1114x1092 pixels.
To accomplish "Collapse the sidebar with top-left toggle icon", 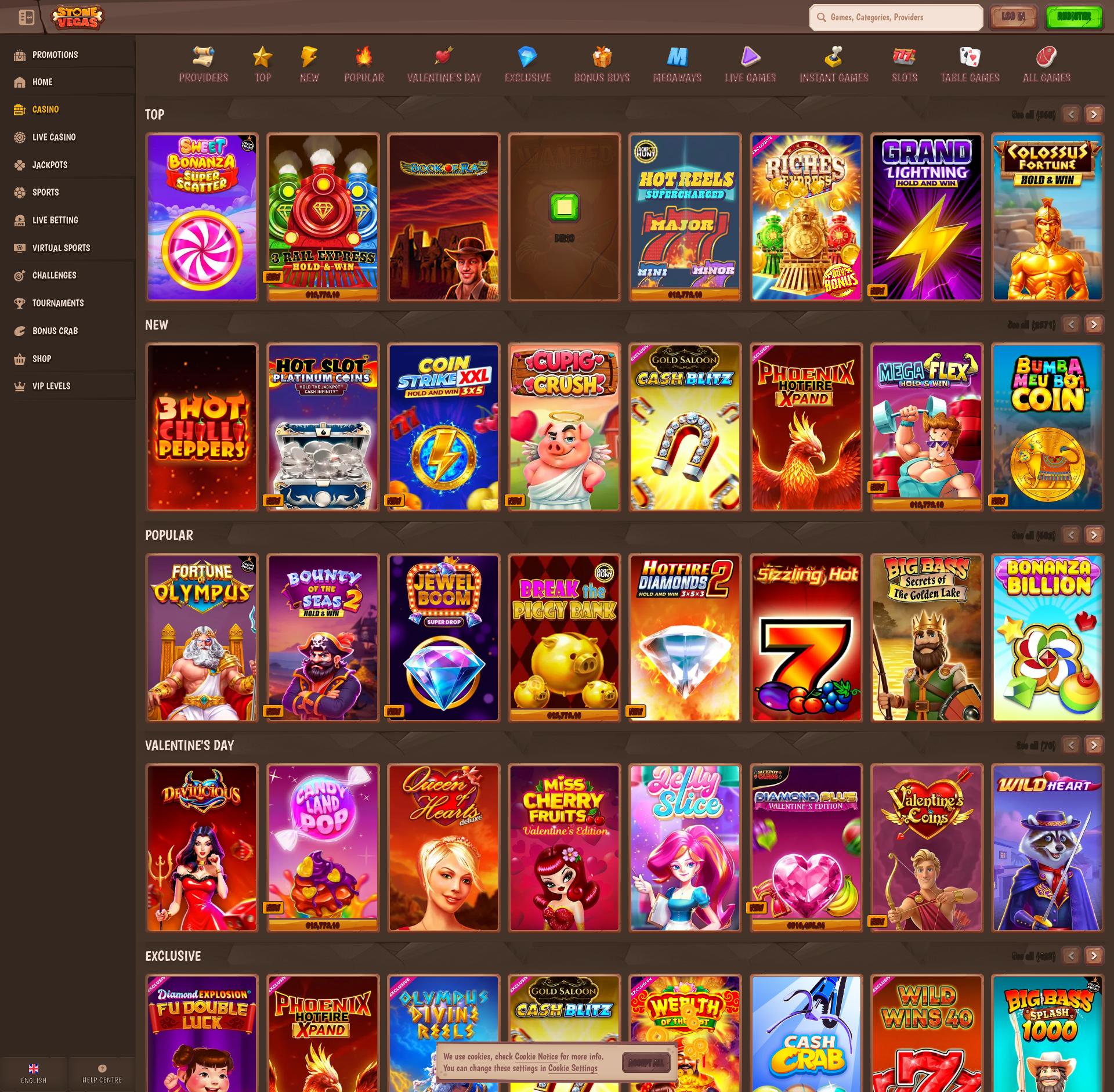I will pyautogui.click(x=26, y=17).
